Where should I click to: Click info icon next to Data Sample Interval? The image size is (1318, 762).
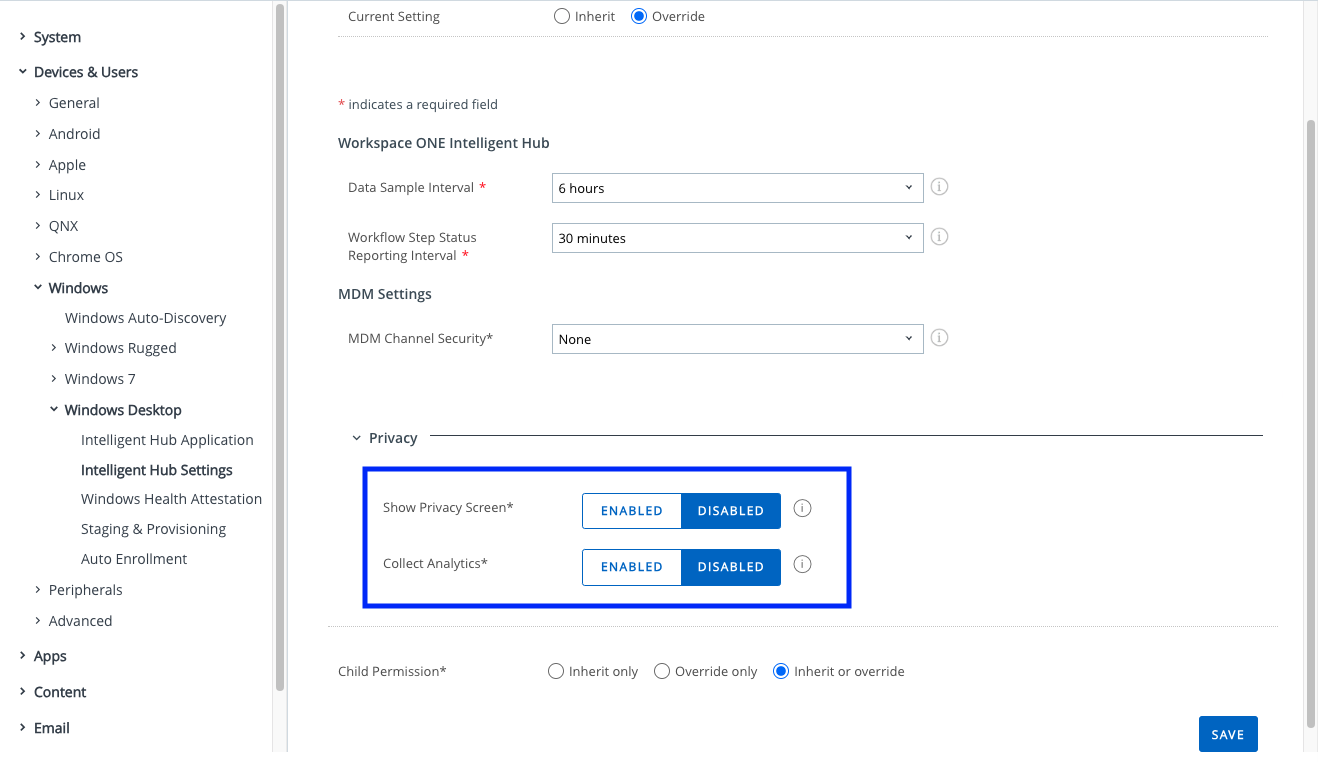tap(939, 187)
